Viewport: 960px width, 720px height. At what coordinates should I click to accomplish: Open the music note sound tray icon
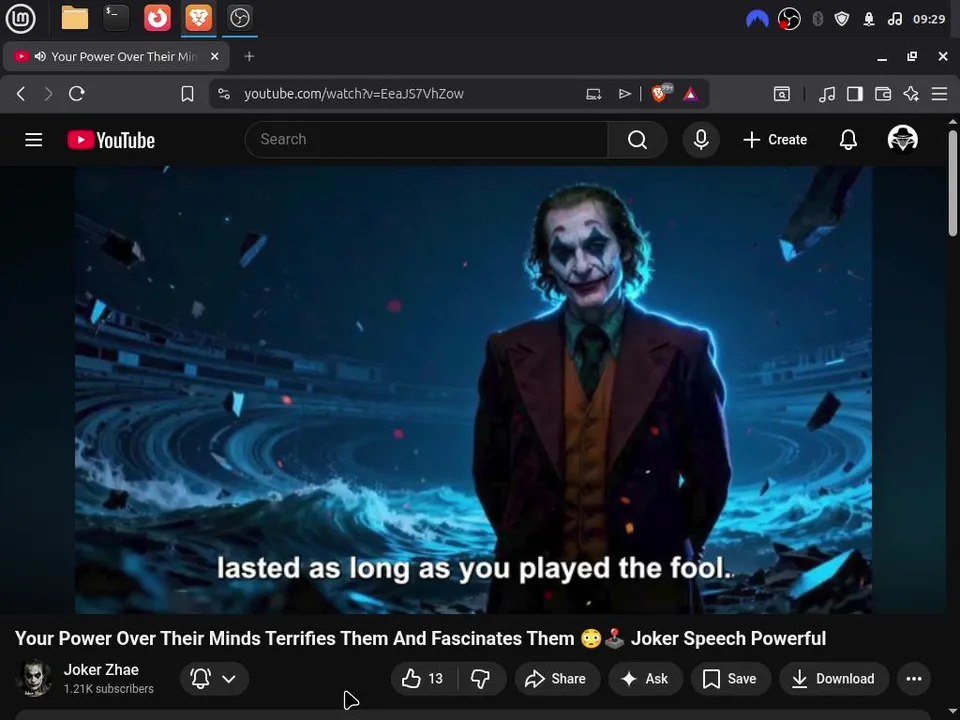[x=894, y=20]
